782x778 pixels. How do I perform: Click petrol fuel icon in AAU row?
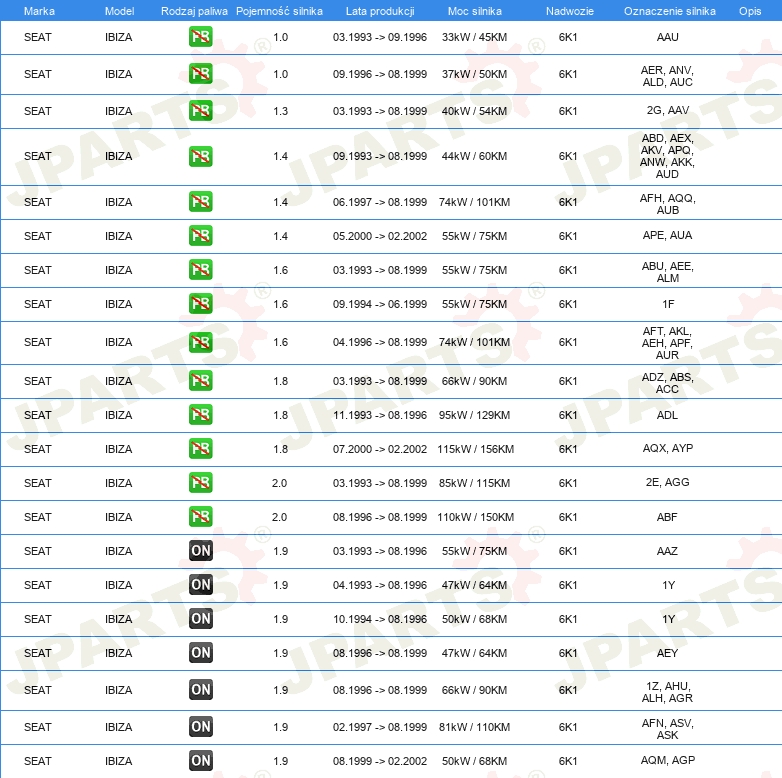tap(200, 37)
